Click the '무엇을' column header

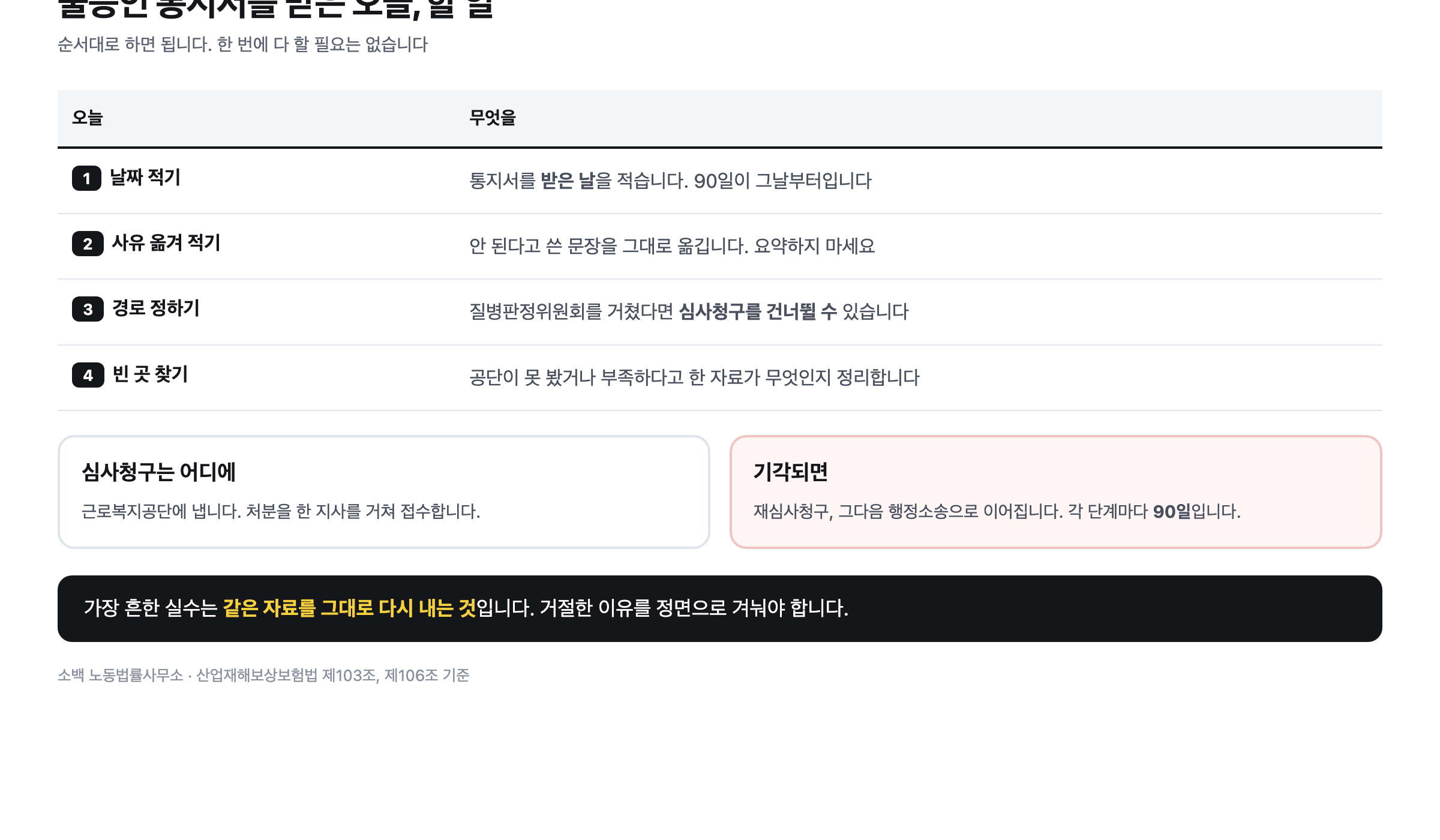[493, 118]
